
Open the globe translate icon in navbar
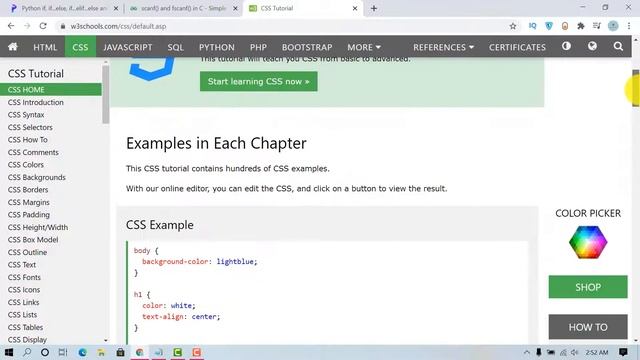pos(592,46)
